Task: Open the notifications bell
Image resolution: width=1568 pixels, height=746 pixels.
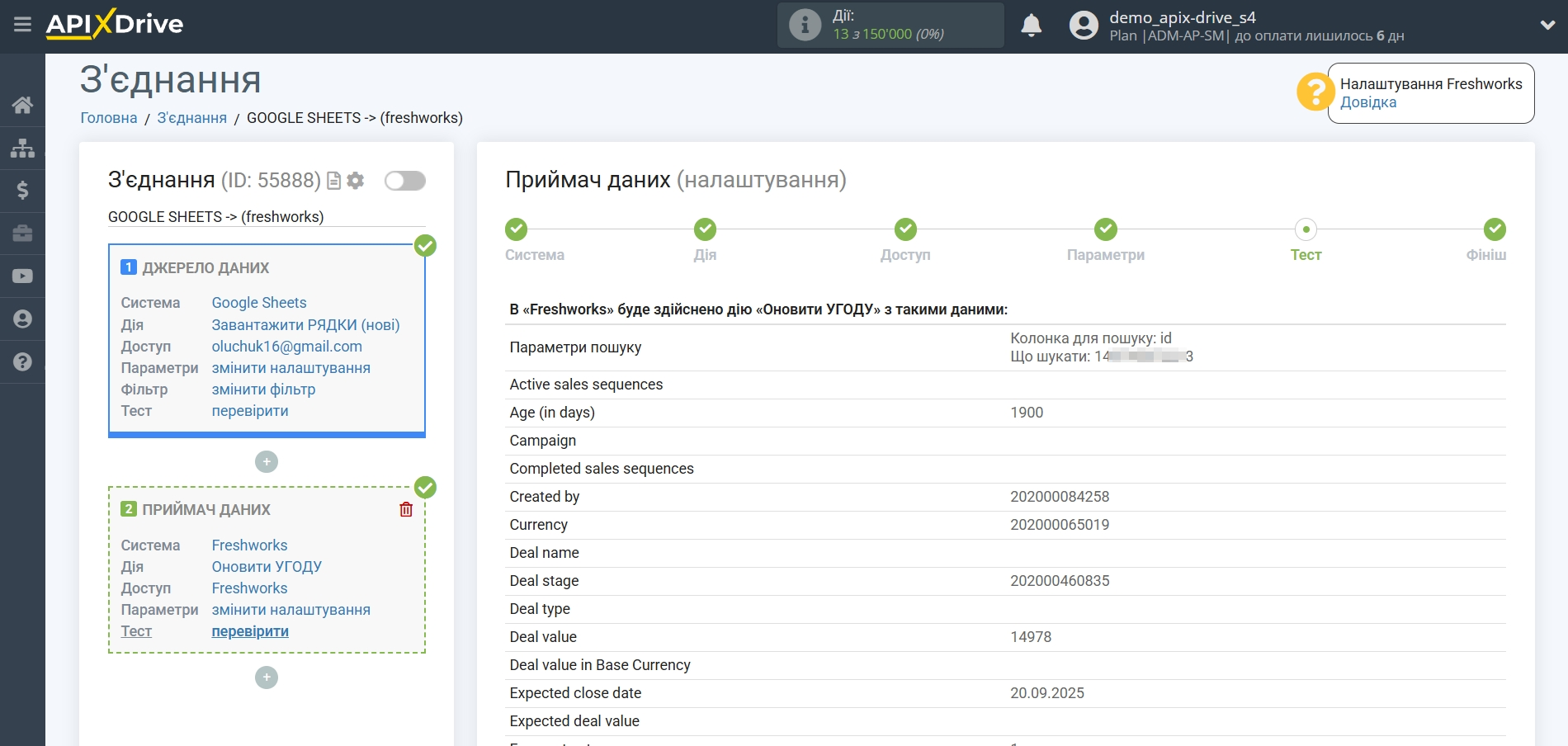Action: pyautogui.click(x=1031, y=26)
